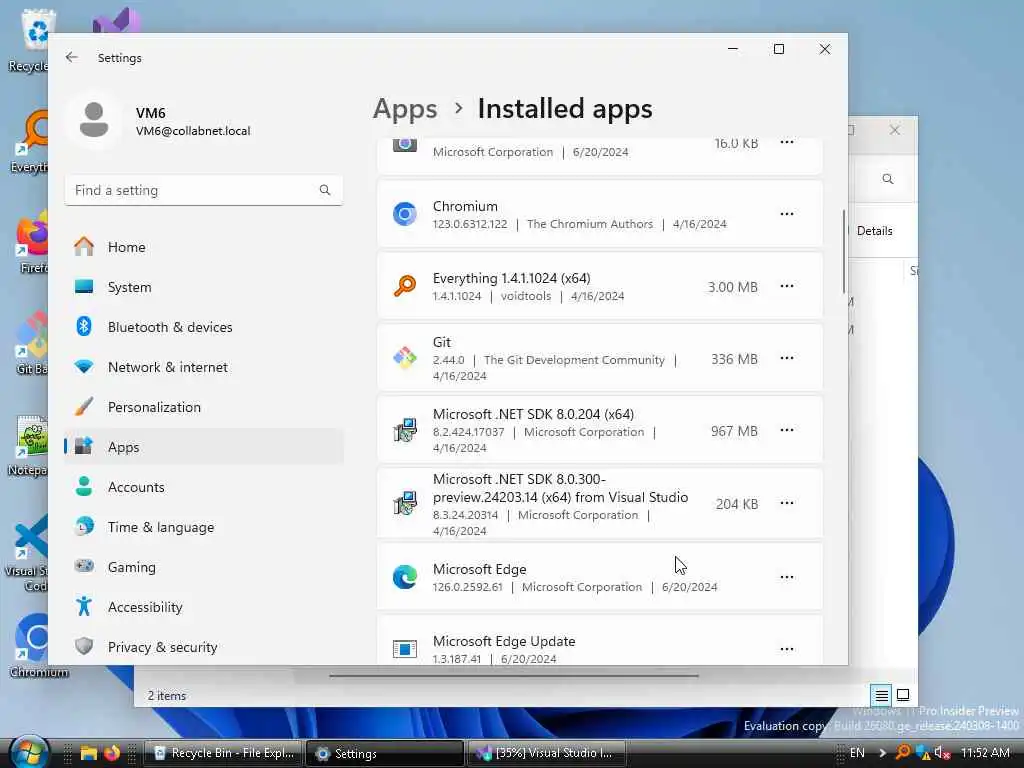1024x768 pixels.
Task: Open more options for Chromium
Action: 787,214
